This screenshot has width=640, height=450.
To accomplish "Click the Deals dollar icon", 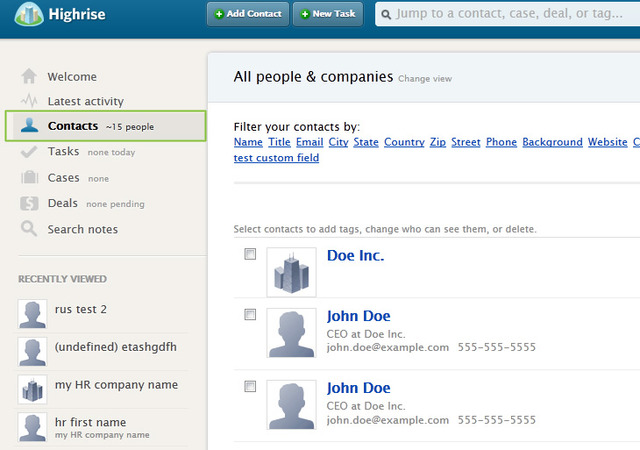I will pyautogui.click(x=29, y=203).
